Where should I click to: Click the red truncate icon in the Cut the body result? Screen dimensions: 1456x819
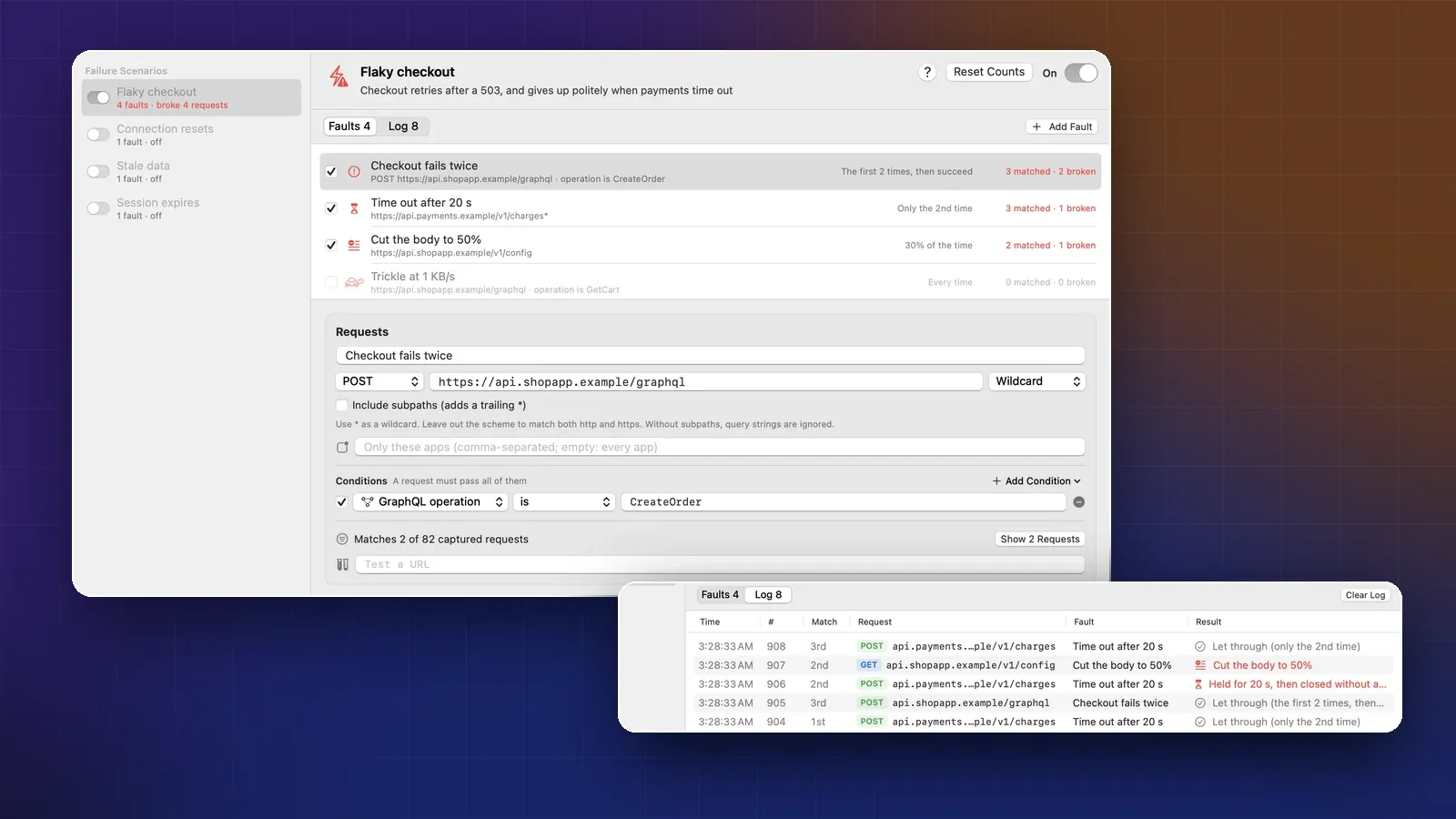coord(1200,665)
